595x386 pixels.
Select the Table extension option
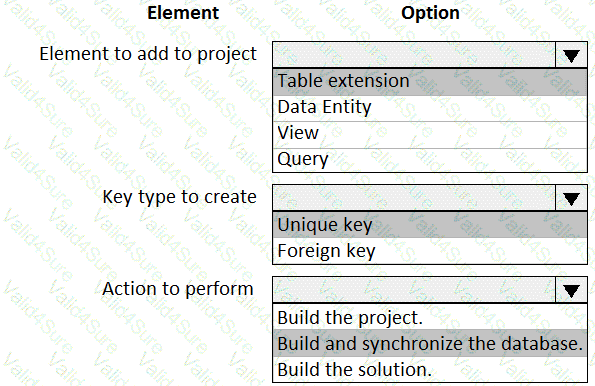pos(430,82)
